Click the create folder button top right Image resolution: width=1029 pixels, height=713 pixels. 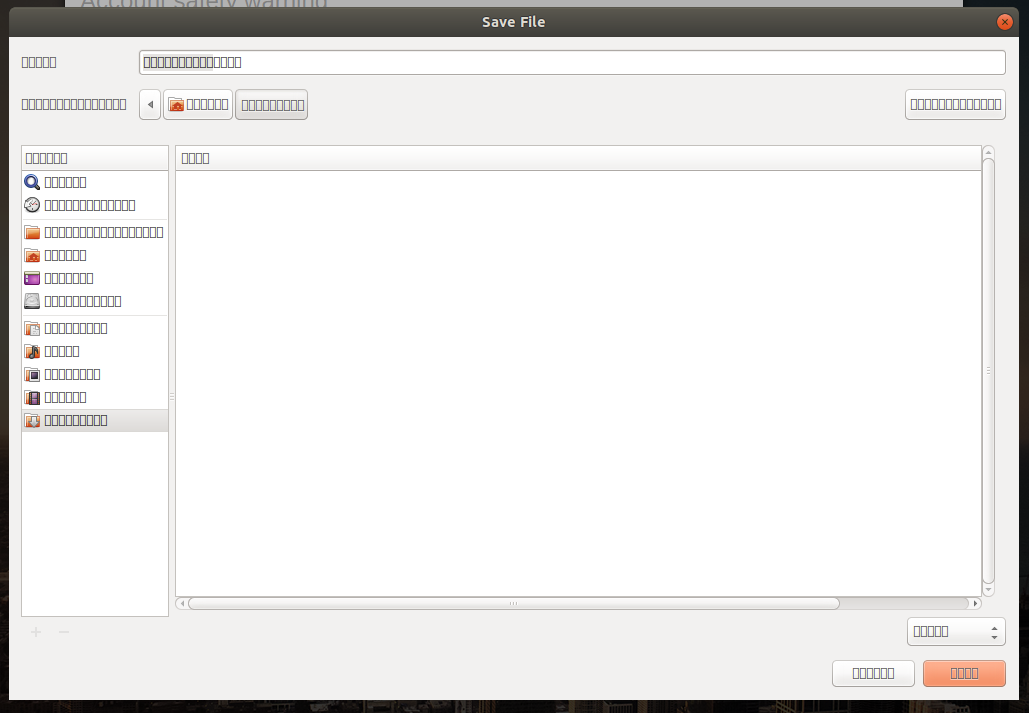pyautogui.click(x=956, y=104)
